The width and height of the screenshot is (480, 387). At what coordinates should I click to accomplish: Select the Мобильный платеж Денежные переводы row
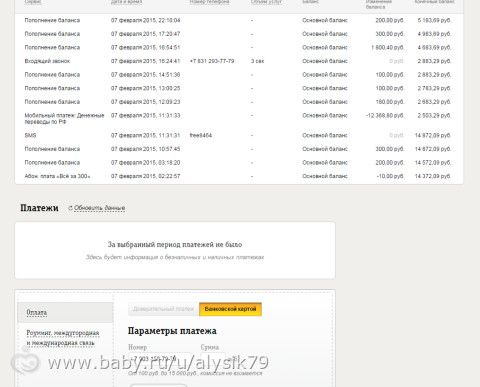click(x=239, y=119)
